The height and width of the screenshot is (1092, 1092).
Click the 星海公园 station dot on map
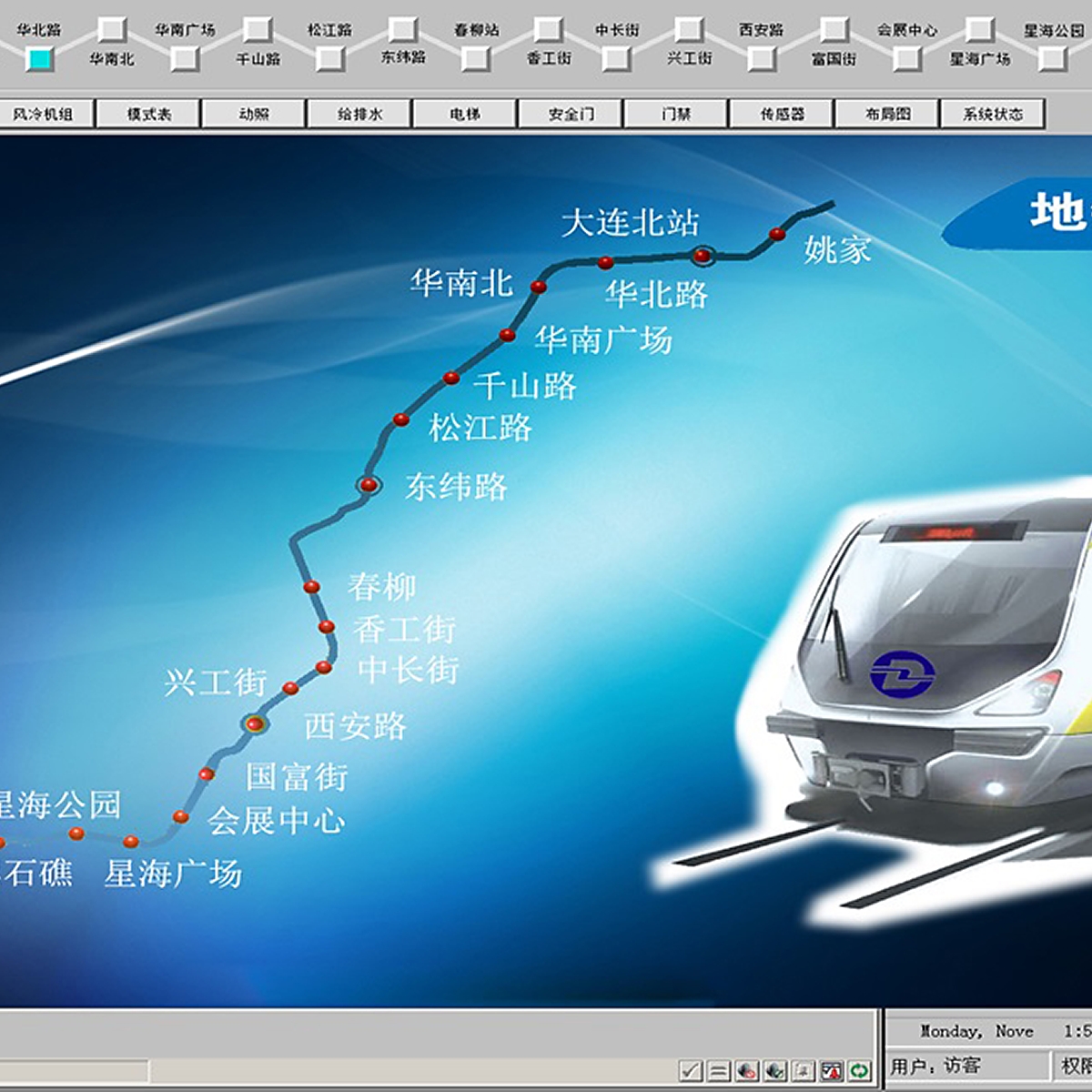click(x=76, y=834)
